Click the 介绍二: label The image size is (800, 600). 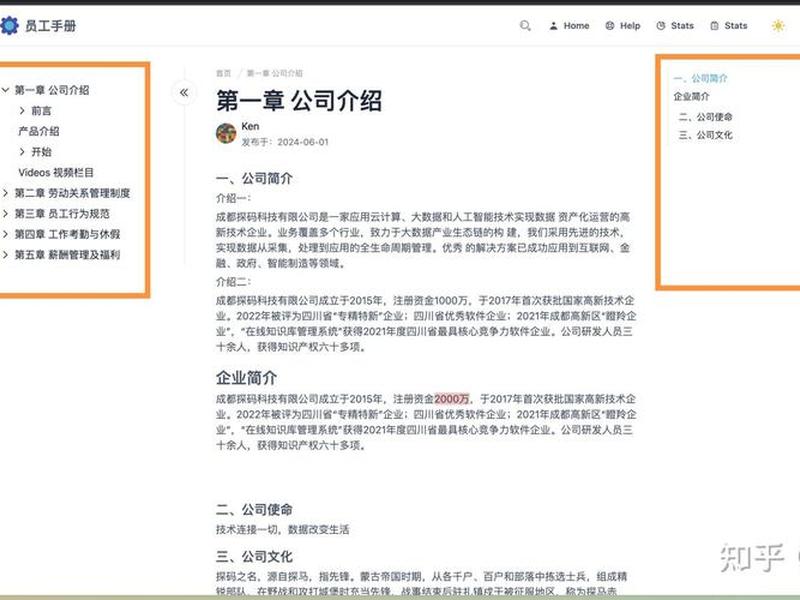(233, 282)
